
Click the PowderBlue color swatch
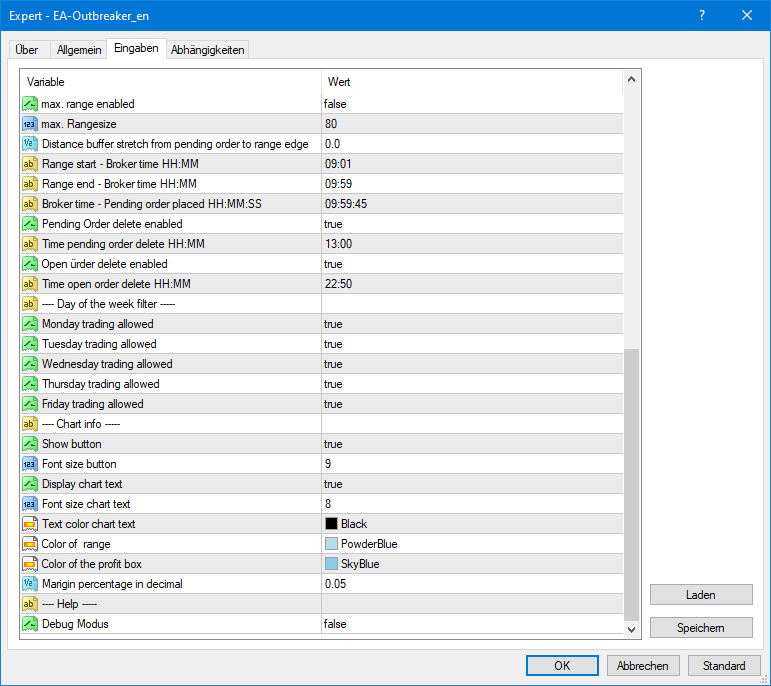(331, 544)
